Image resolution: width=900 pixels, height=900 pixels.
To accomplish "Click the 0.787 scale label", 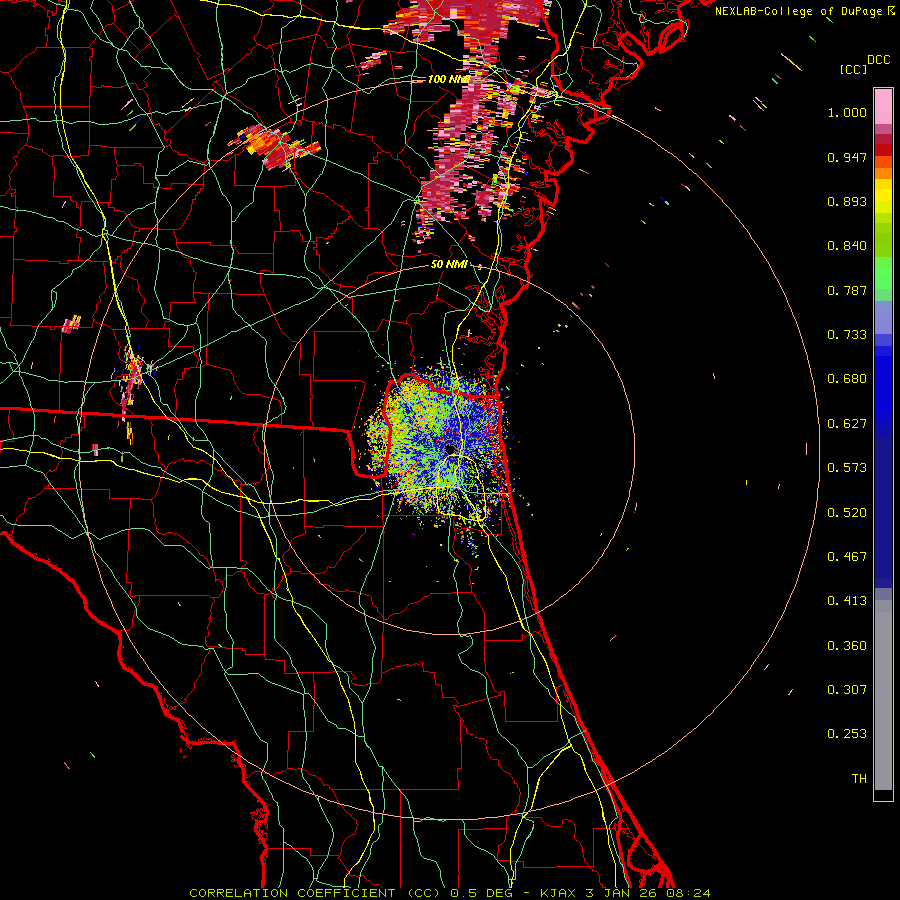I will pos(847,290).
